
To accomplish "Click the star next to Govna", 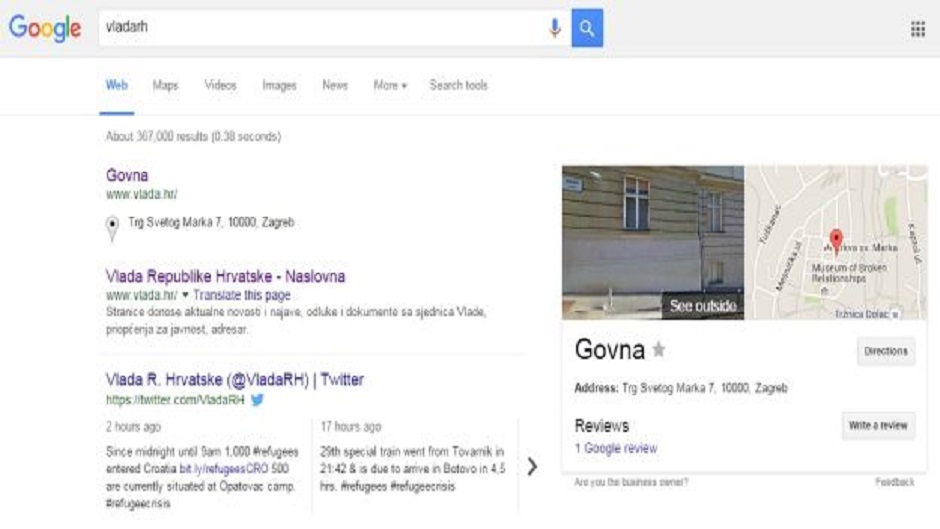I will (x=658, y=349).
